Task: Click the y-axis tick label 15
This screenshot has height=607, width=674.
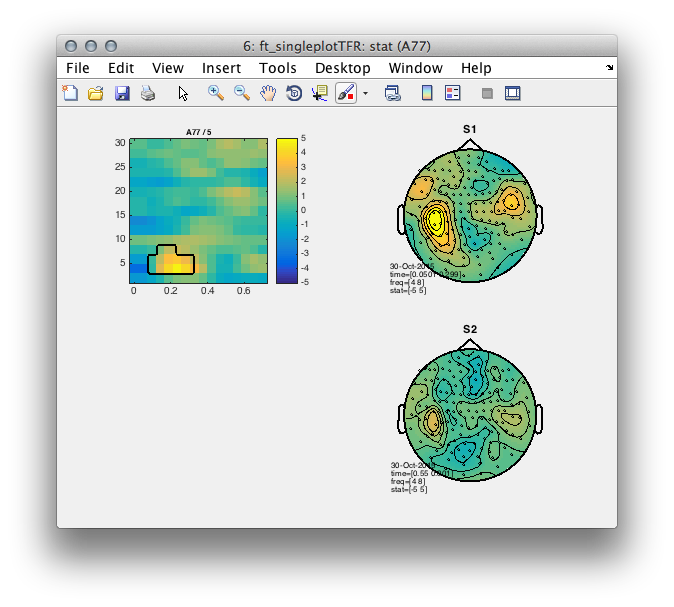Action: 120,215
